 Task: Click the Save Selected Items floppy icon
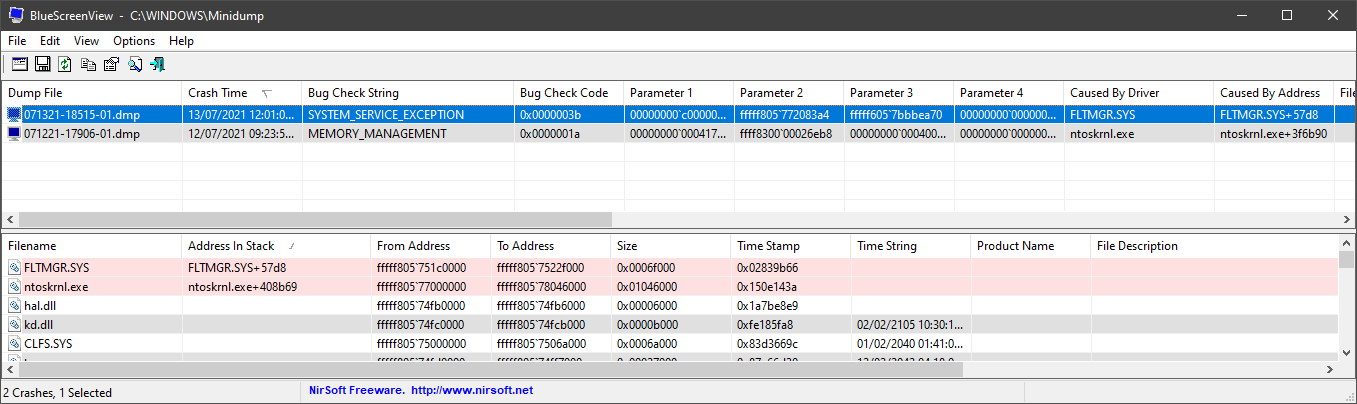click(x=42, y=64)
